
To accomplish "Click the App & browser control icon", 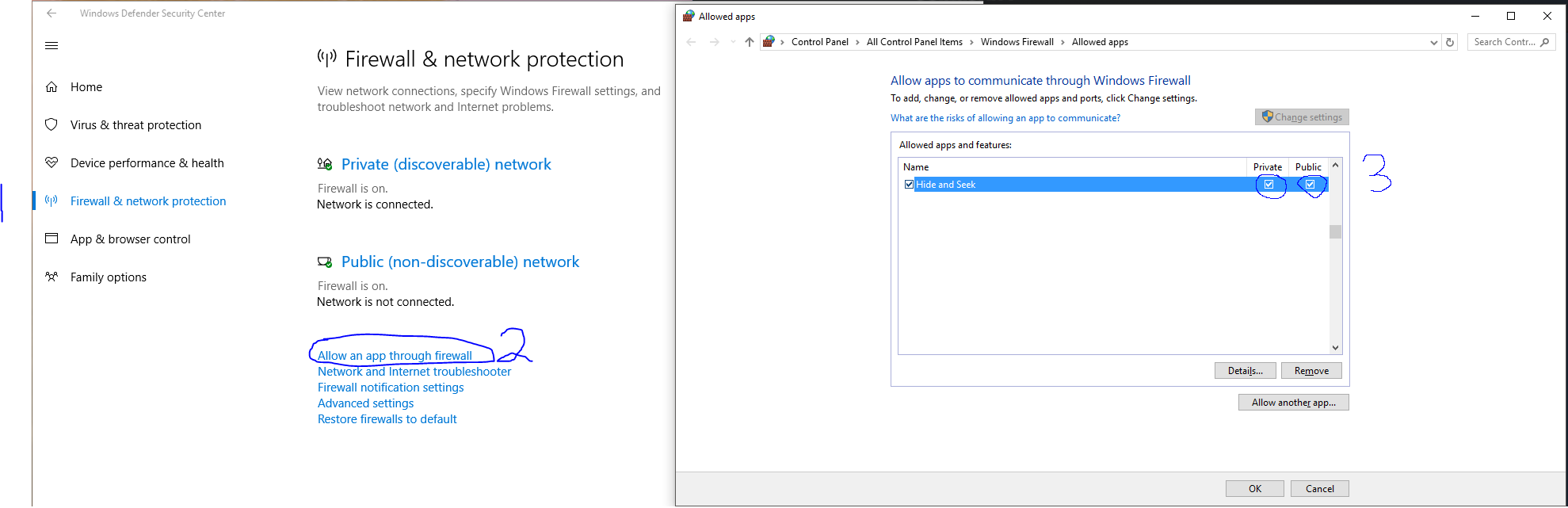I will pyautogui.click(x=52, y=239).
